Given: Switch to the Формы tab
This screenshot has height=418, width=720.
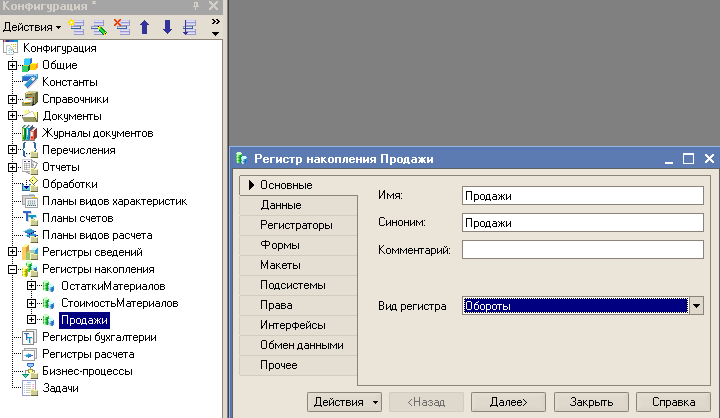Looking at the screenshot, I should 298,245.
